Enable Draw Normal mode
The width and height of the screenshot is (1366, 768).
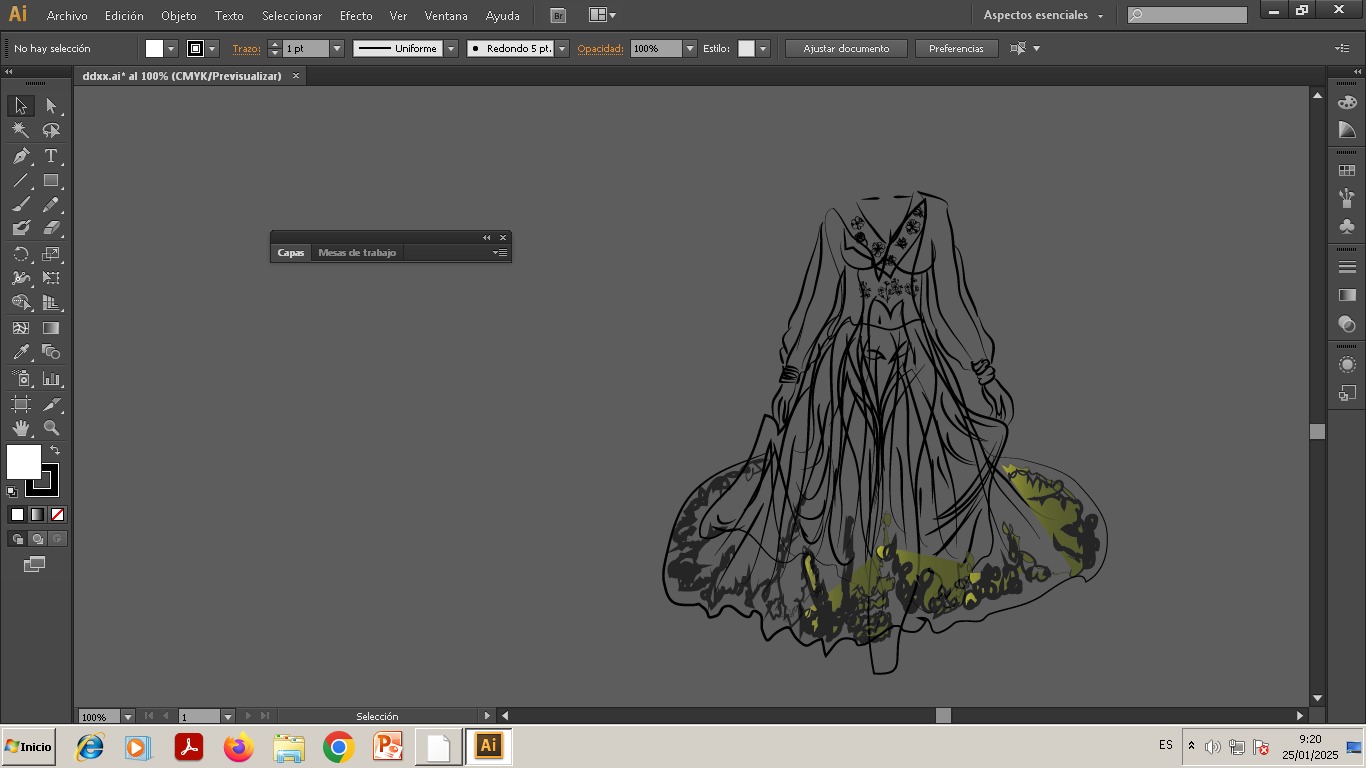tap(17, 539)
